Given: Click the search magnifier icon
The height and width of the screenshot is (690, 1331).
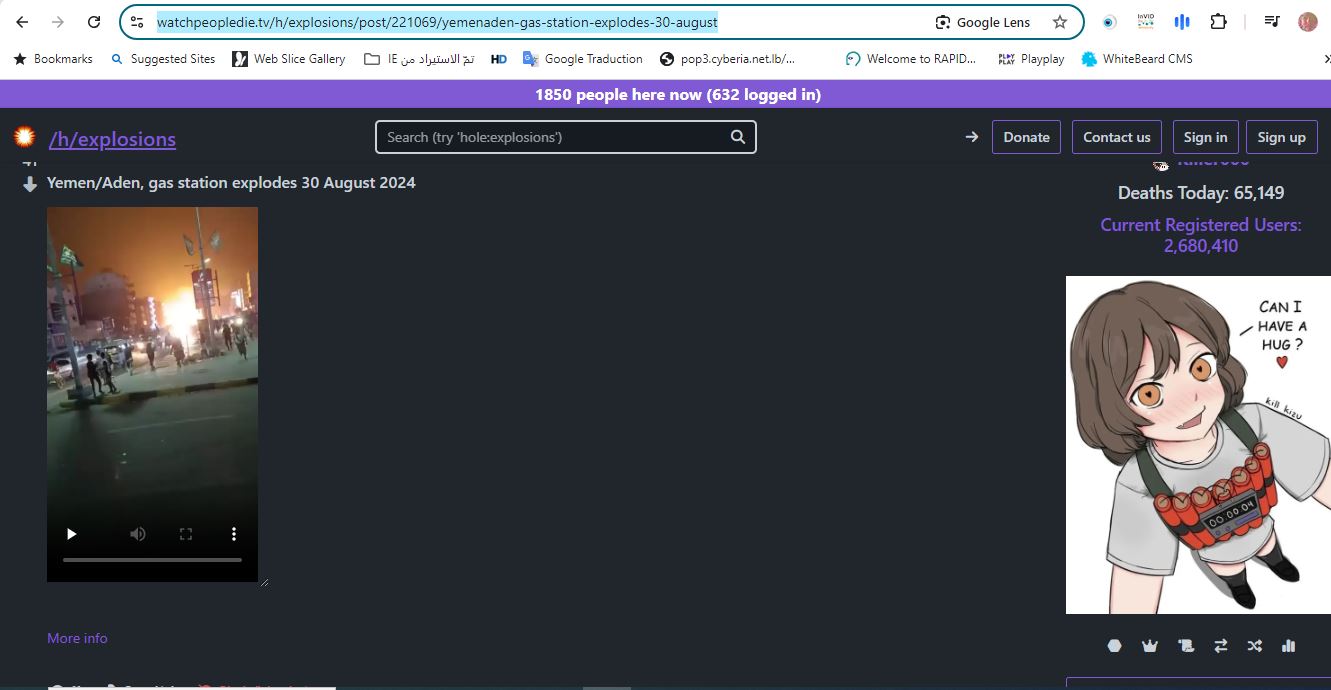Looking at the screenshot, I should (x=738, y=137).
